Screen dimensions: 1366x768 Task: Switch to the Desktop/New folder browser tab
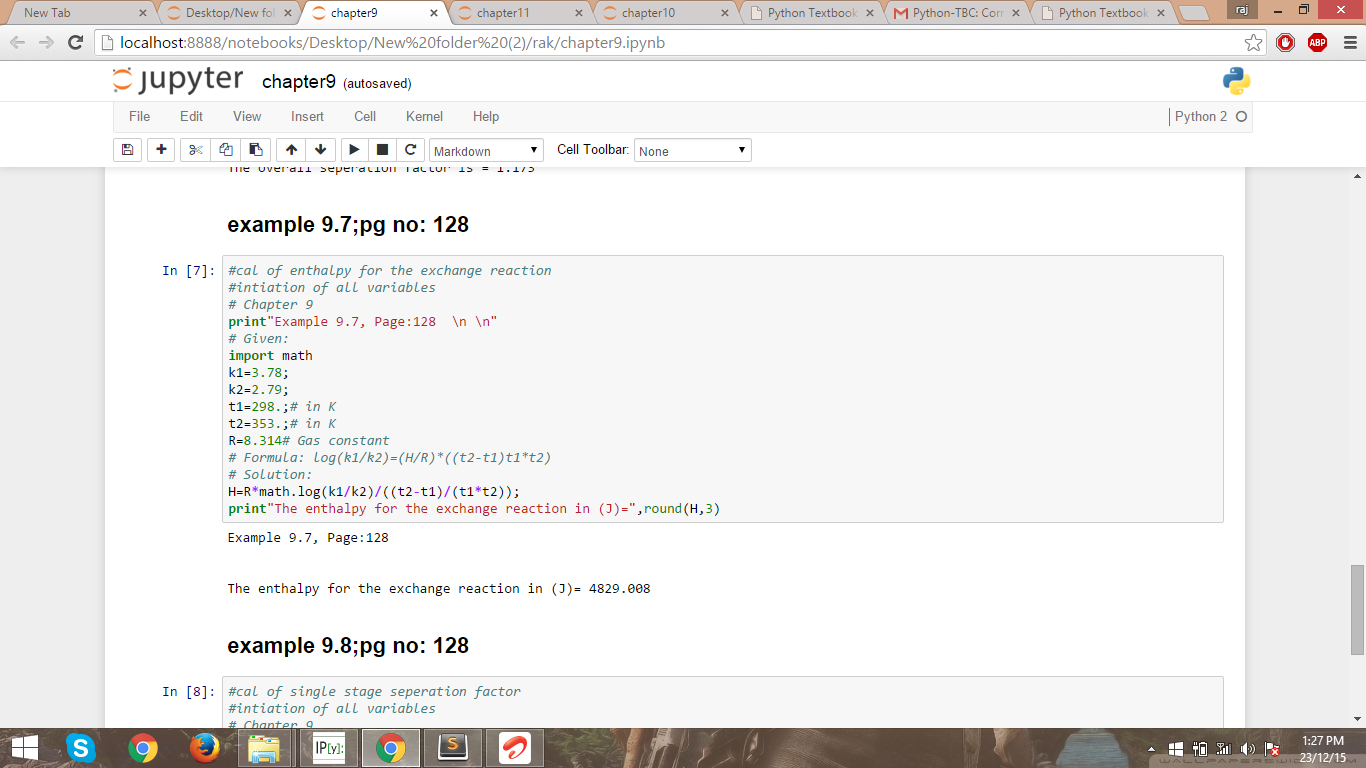pyautogui.click(x=228, y=13)
